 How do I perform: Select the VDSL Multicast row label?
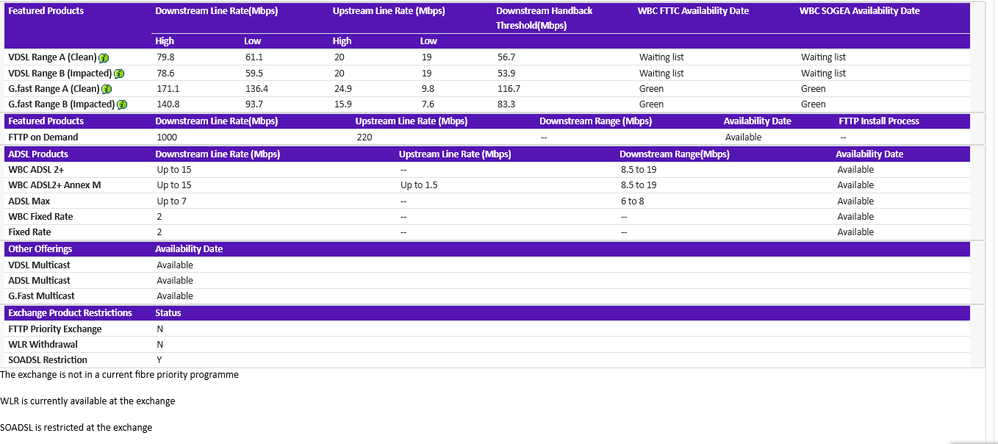(38, 265)
